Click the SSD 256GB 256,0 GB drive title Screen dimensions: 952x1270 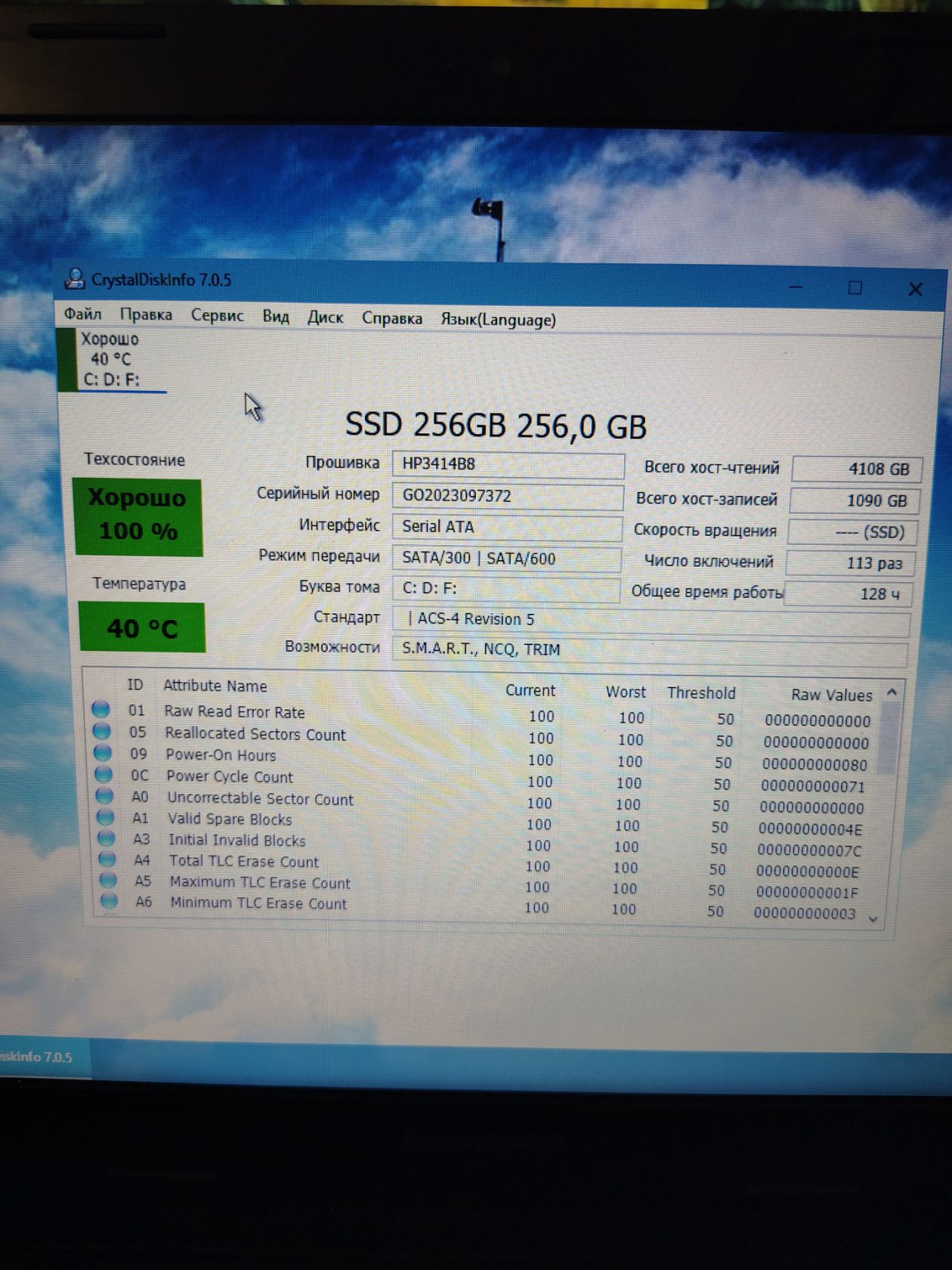(496, 426)
